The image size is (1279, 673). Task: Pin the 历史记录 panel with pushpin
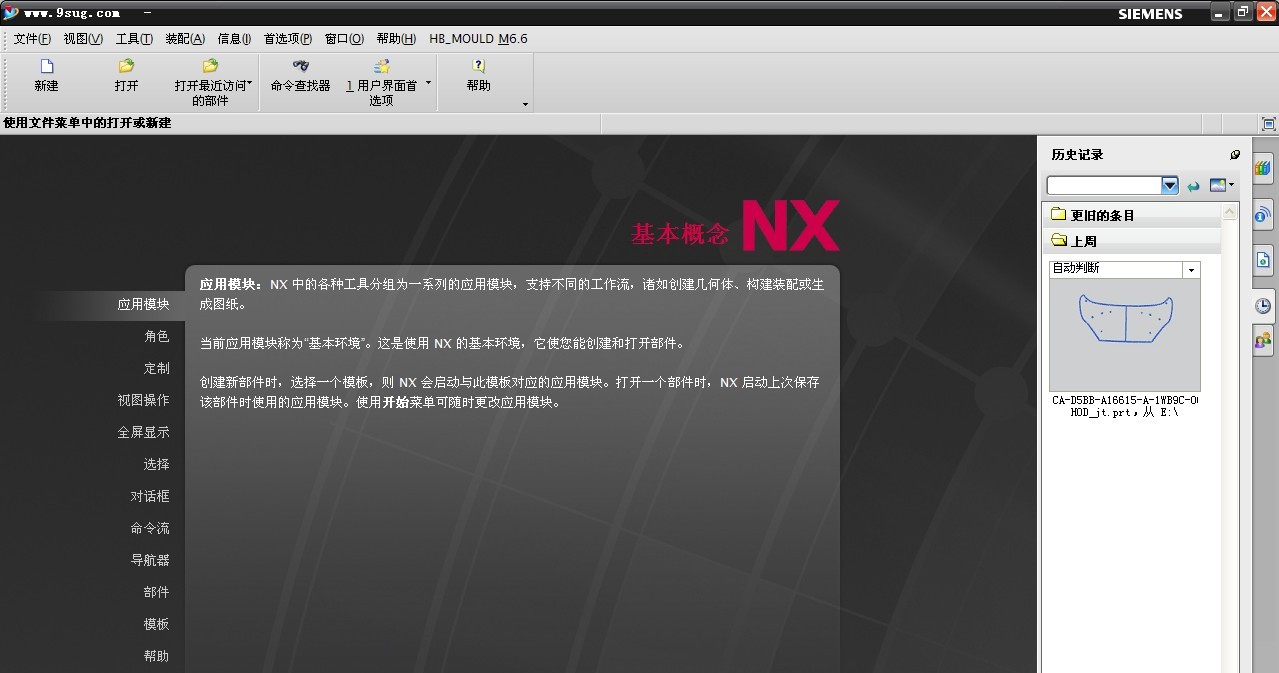pyautogui.click(x=1235, y=155)
